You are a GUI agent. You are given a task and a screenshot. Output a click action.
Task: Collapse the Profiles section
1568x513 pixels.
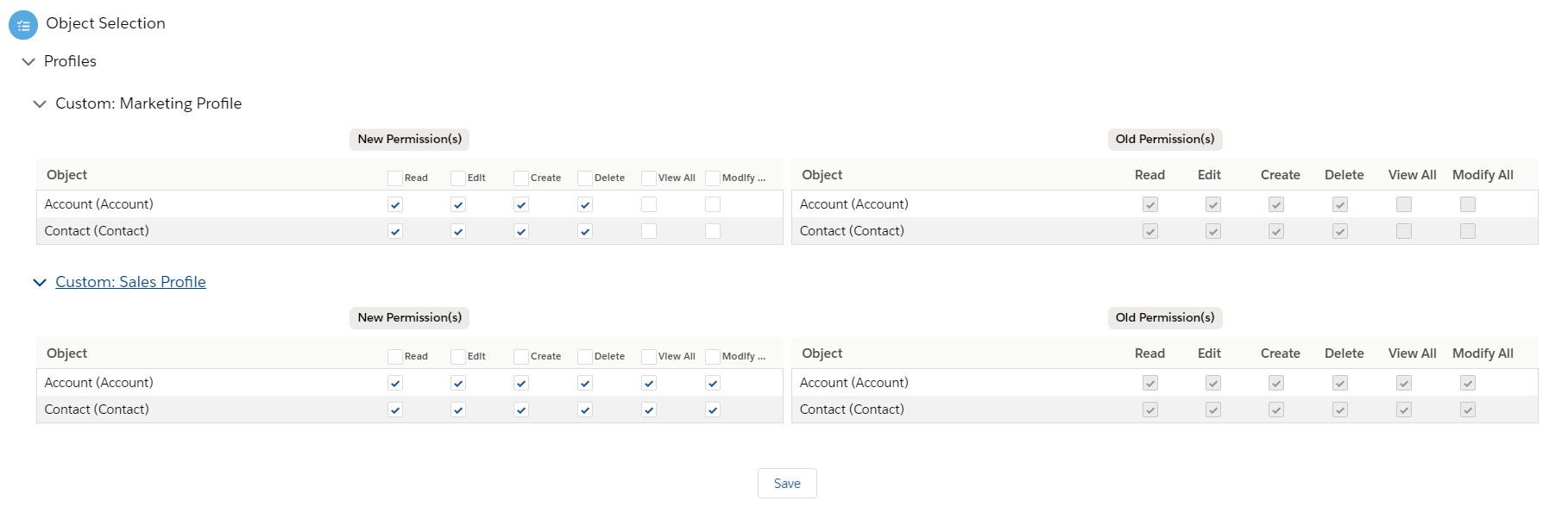[x=28, y=62]
